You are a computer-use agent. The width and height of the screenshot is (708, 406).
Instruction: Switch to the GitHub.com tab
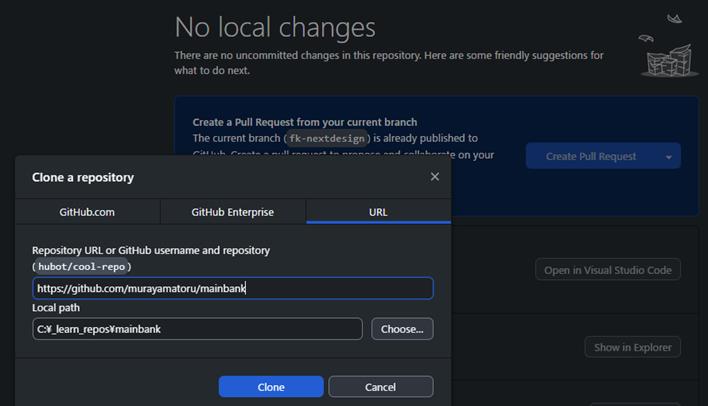point(88,212)
